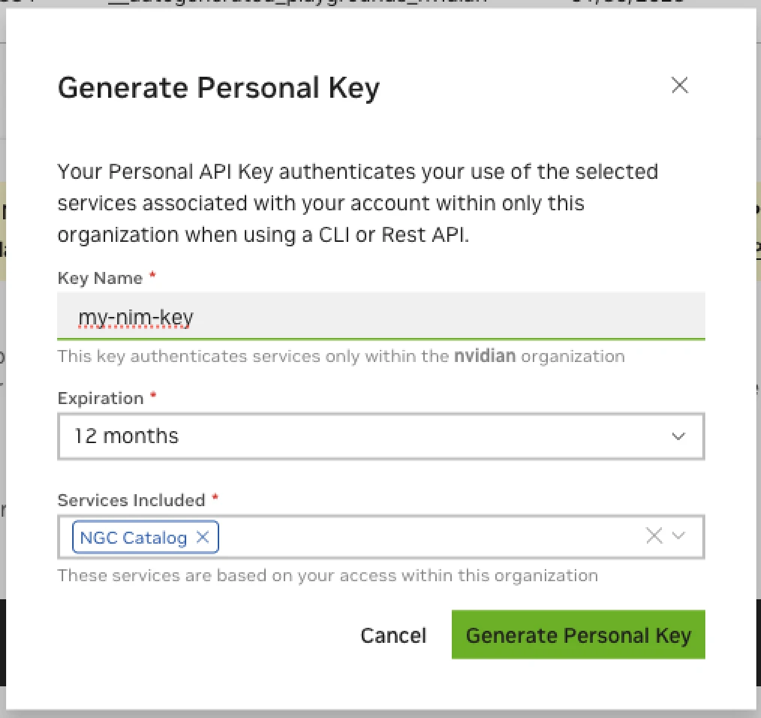Click the Key Name field label
This screenshot has width=761, height=718.
click(100, 278)
